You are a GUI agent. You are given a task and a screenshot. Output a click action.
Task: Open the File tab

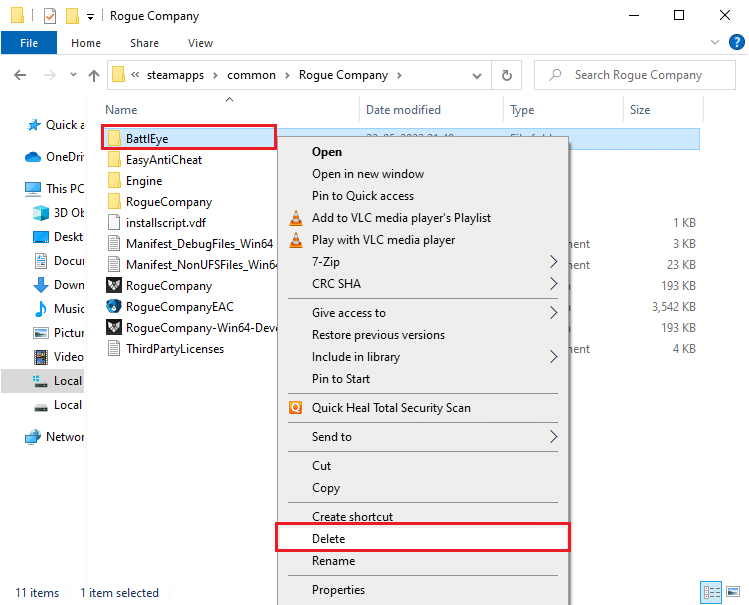29,43
